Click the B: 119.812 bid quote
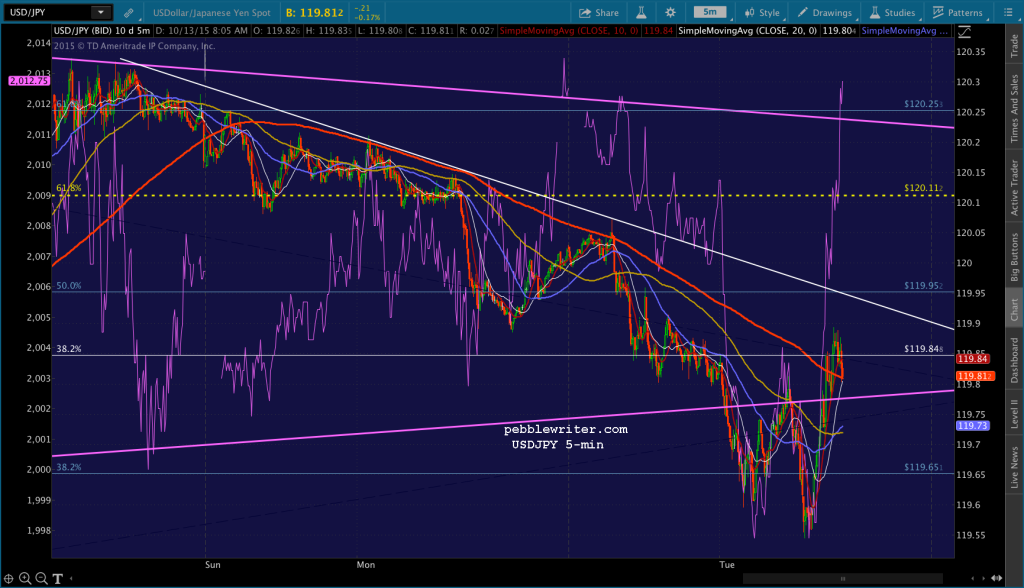The width and height of the screenshot is (1024, 588). pyautogui.click(x=315, y=12)
